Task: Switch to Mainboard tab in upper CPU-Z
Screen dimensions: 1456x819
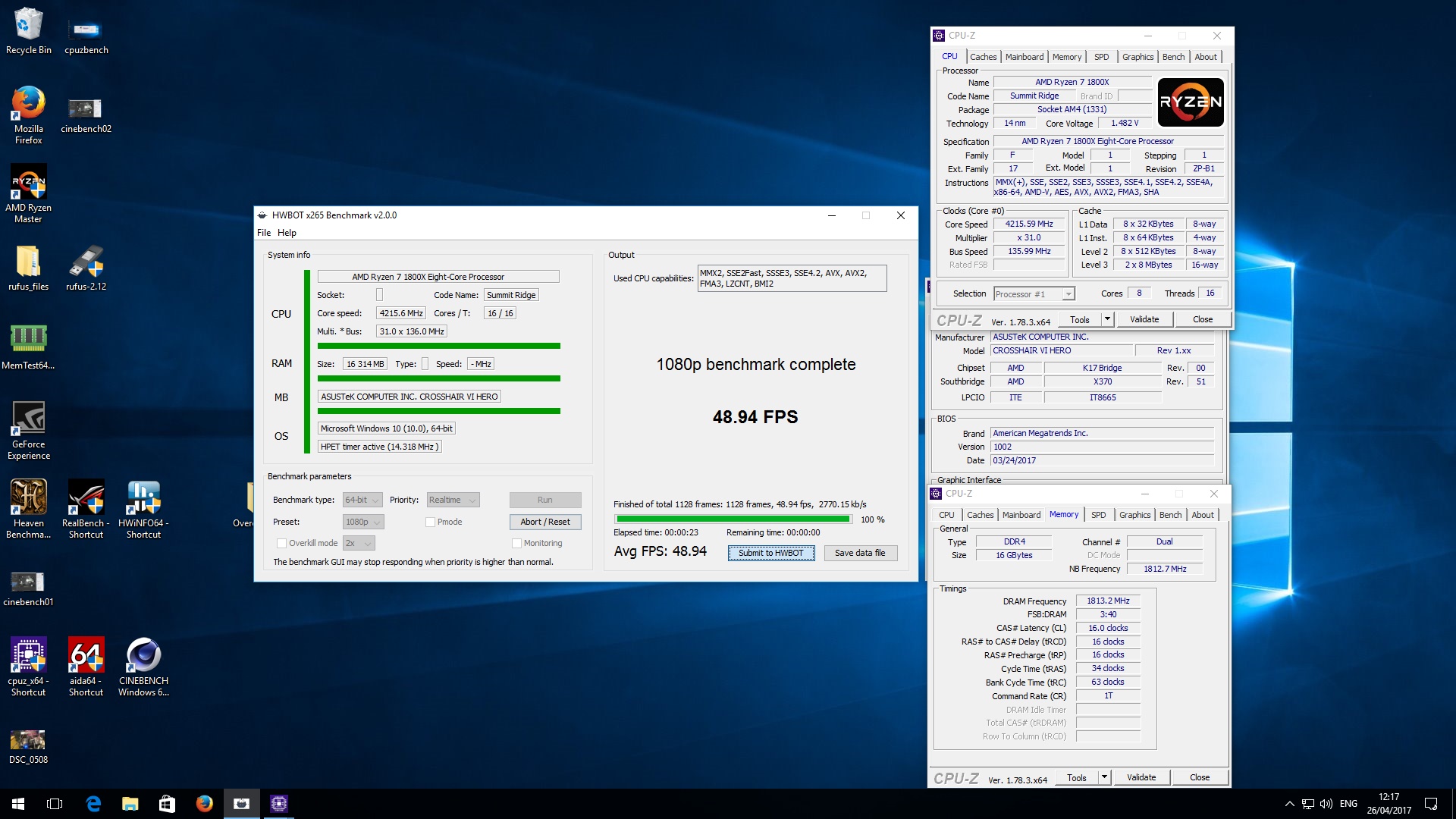Action: point(1025,57)
